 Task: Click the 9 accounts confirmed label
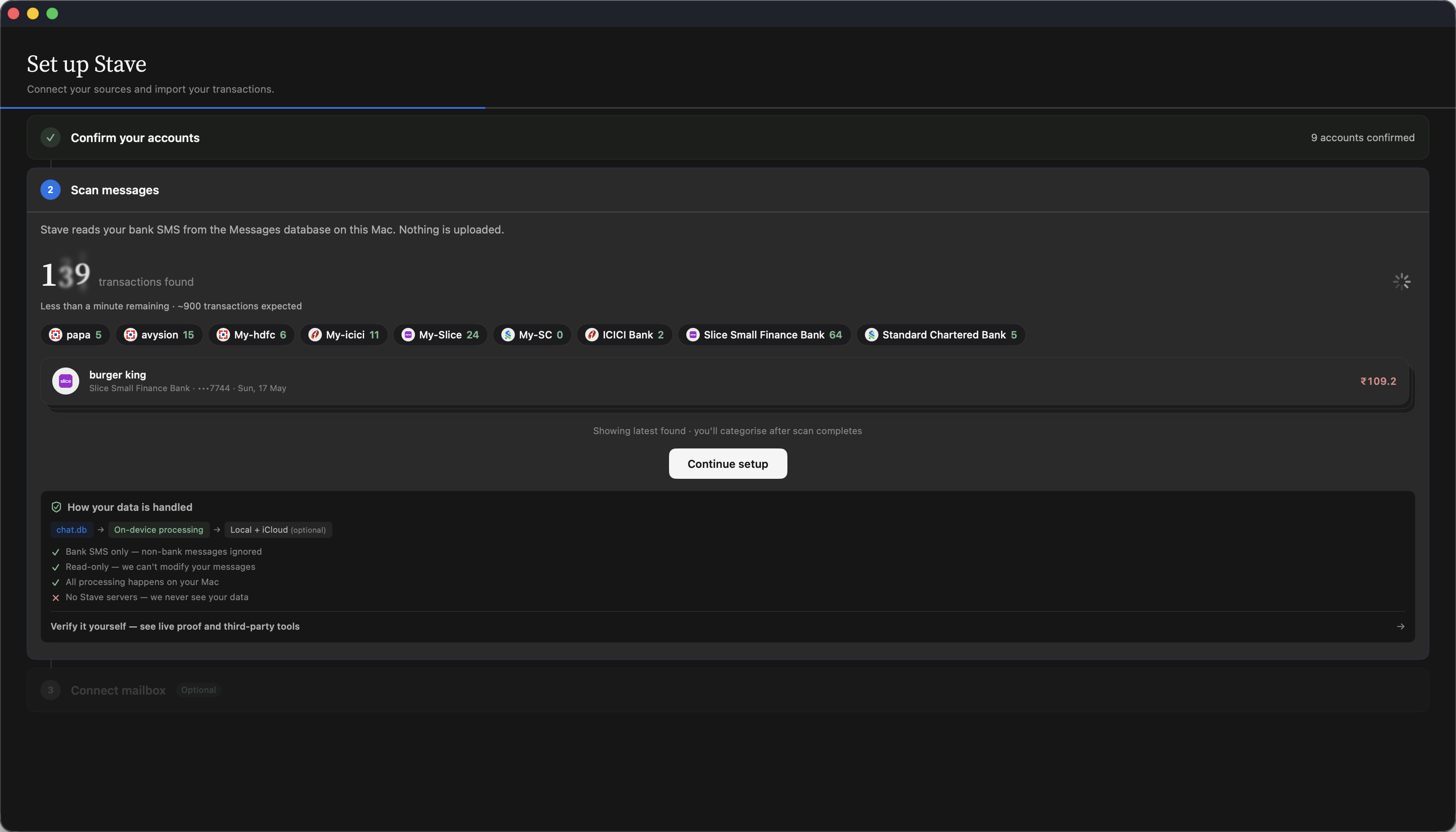click(x=1363, y=138)
